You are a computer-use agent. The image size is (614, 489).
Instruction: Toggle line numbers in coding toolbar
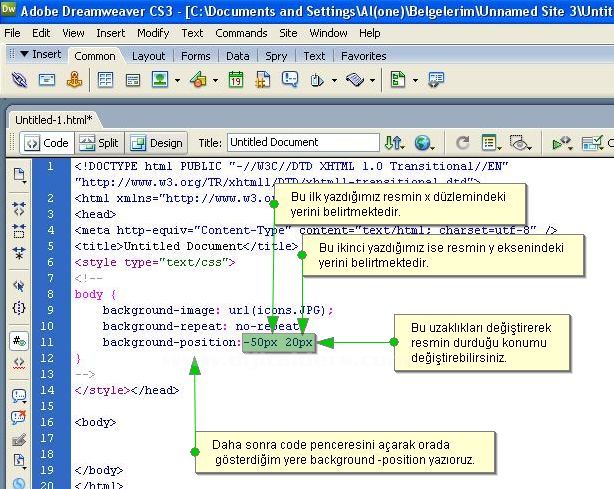[18, 340]
